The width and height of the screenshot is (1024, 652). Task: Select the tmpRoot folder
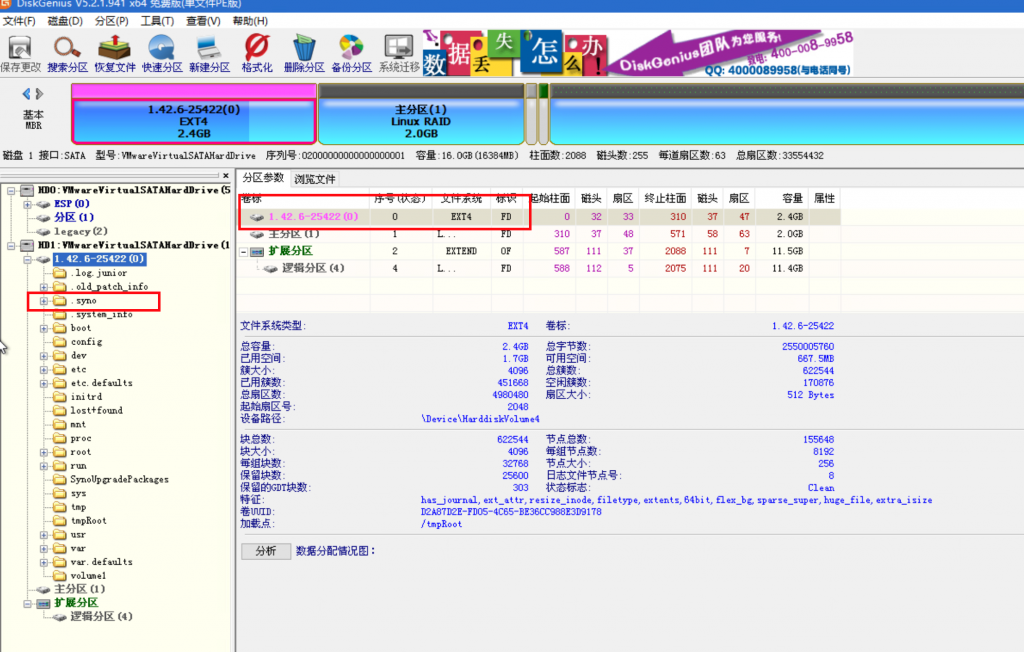[x=88, y=521]
